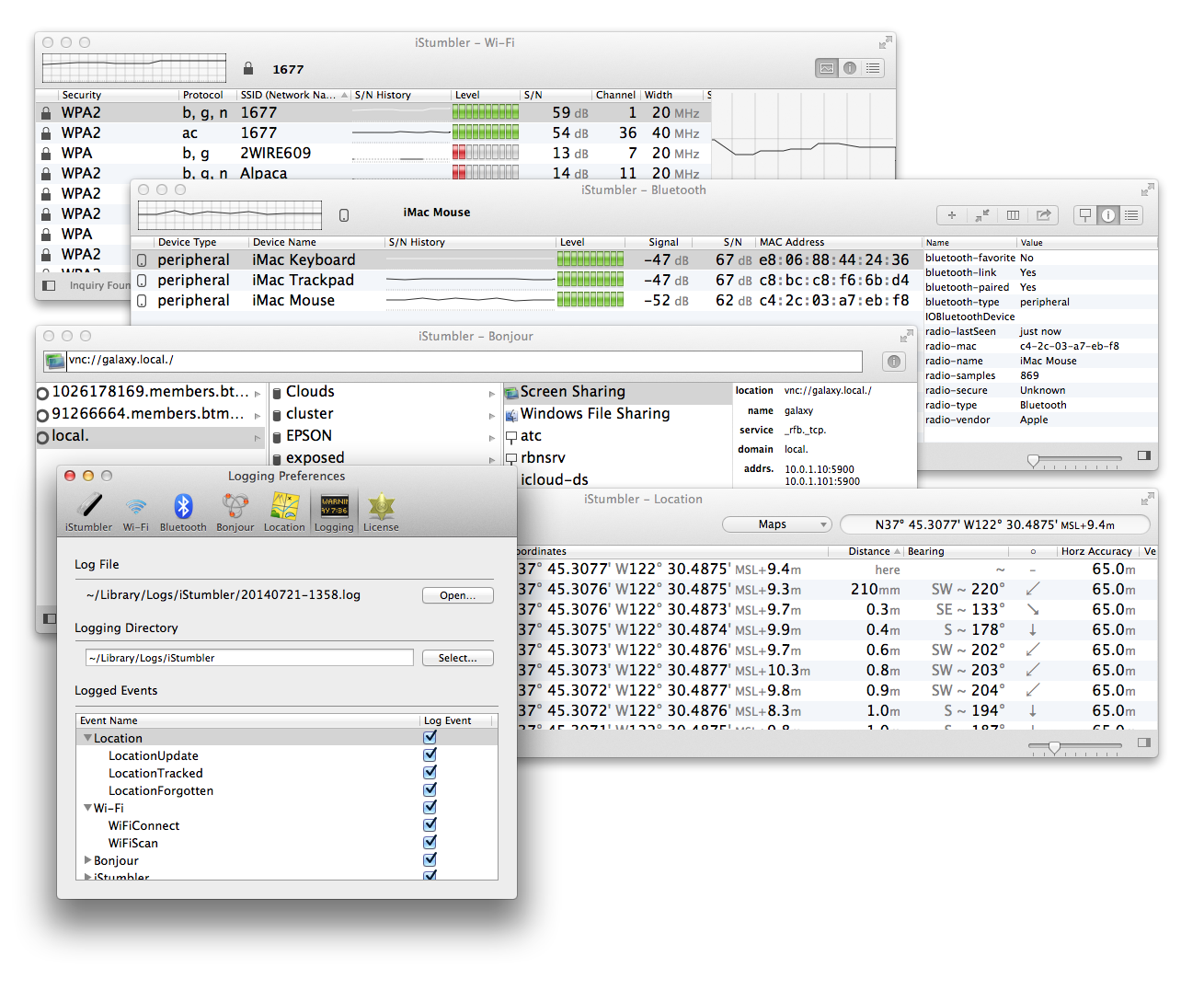Open Location preferences pane in Logging Preferences
Viewport: 1204px width, 990px height.
click(284, 512)
